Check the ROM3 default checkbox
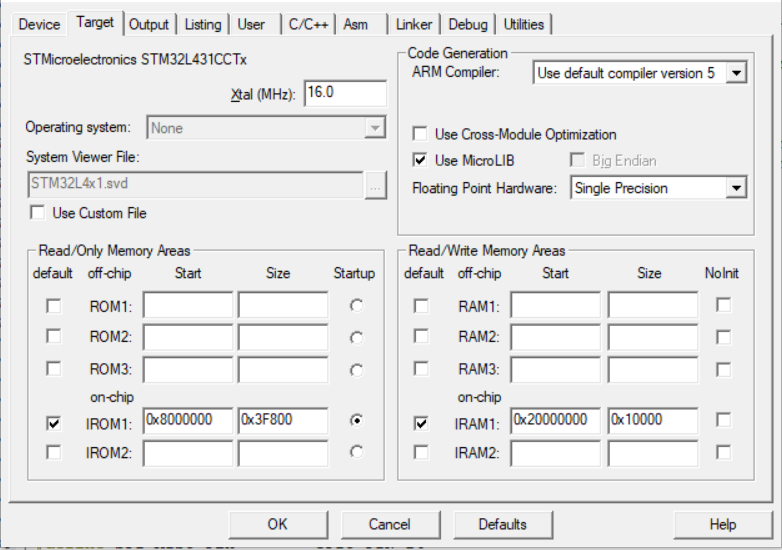The height and width of the screenshot is (550, 782). click(x=53, y=369)
